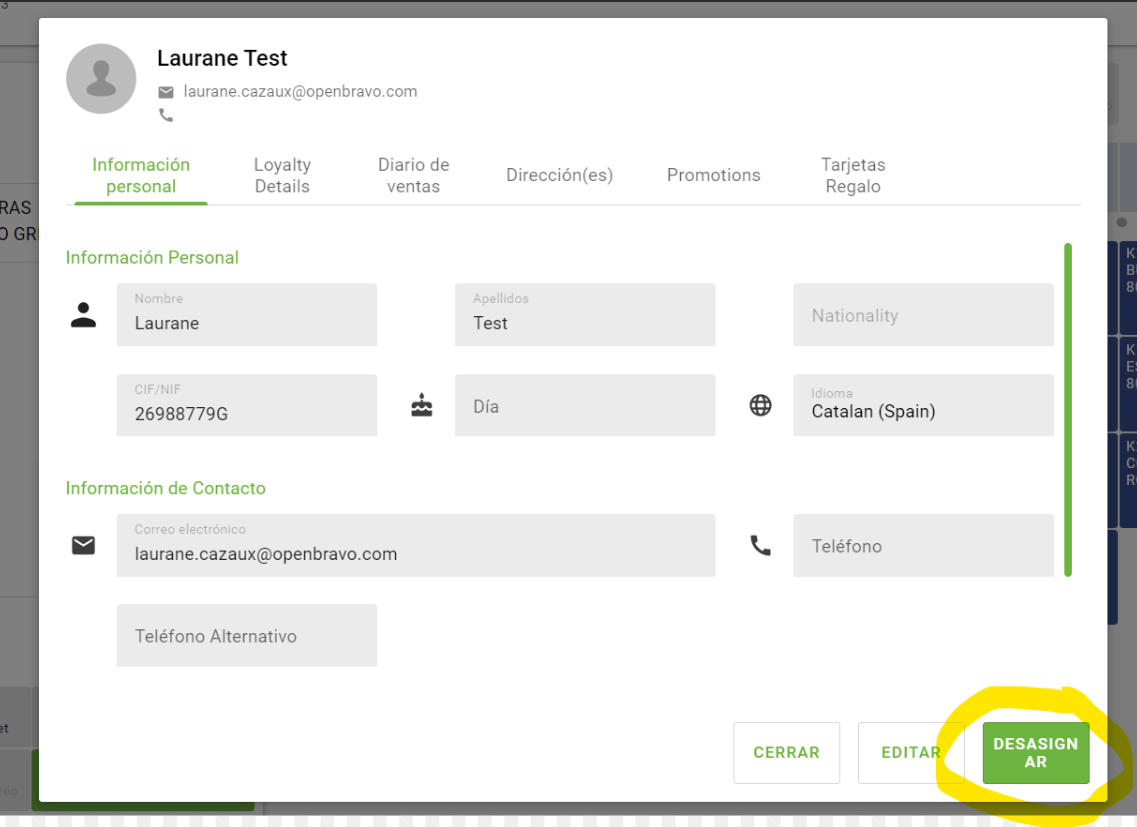The width and height of the screenshot is (1137, 827).
Task: Click the phone icon beside Teléfono field
Action: 761,546
